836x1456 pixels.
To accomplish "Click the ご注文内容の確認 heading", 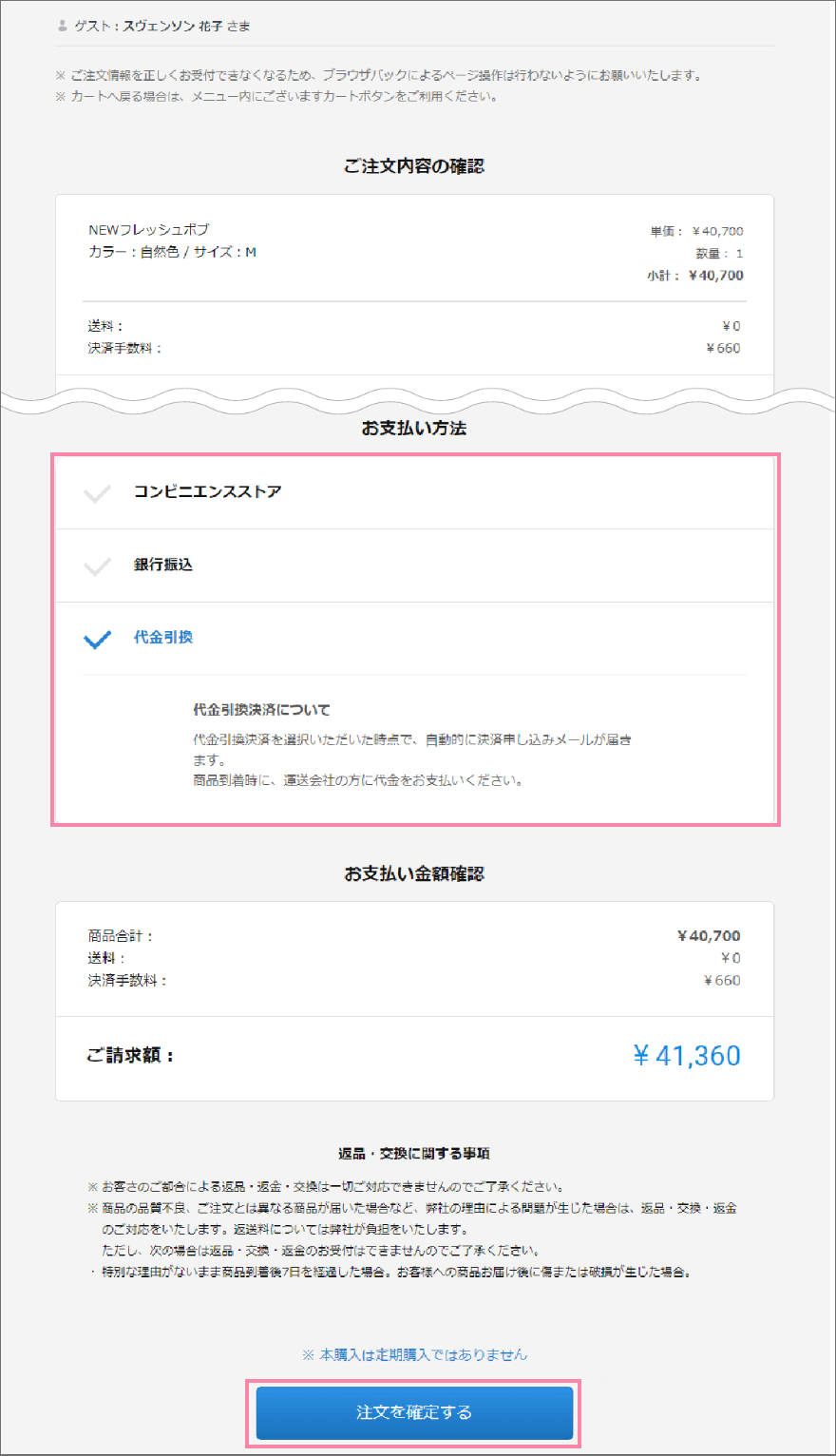I will 415,164.
